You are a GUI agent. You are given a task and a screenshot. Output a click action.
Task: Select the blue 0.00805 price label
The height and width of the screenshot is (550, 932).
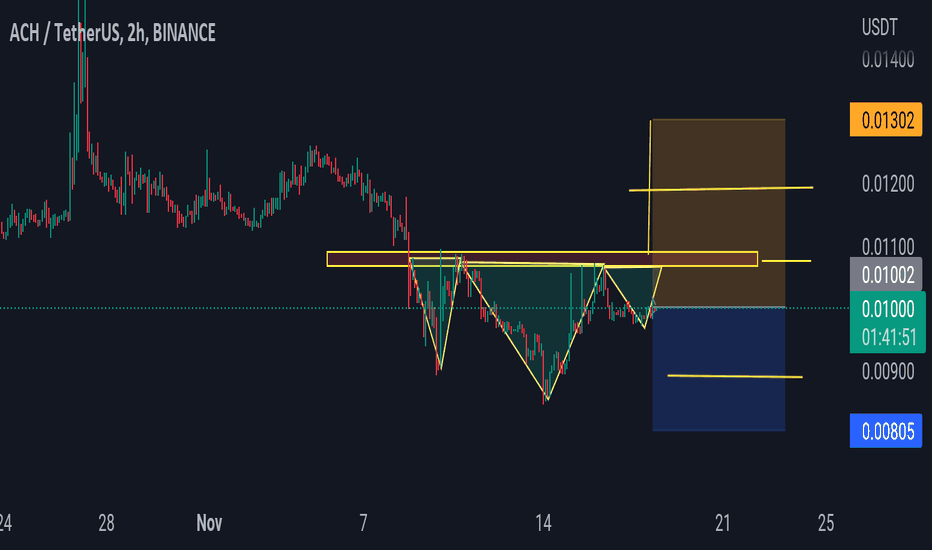pyautogui.click(x=886, y=430)
